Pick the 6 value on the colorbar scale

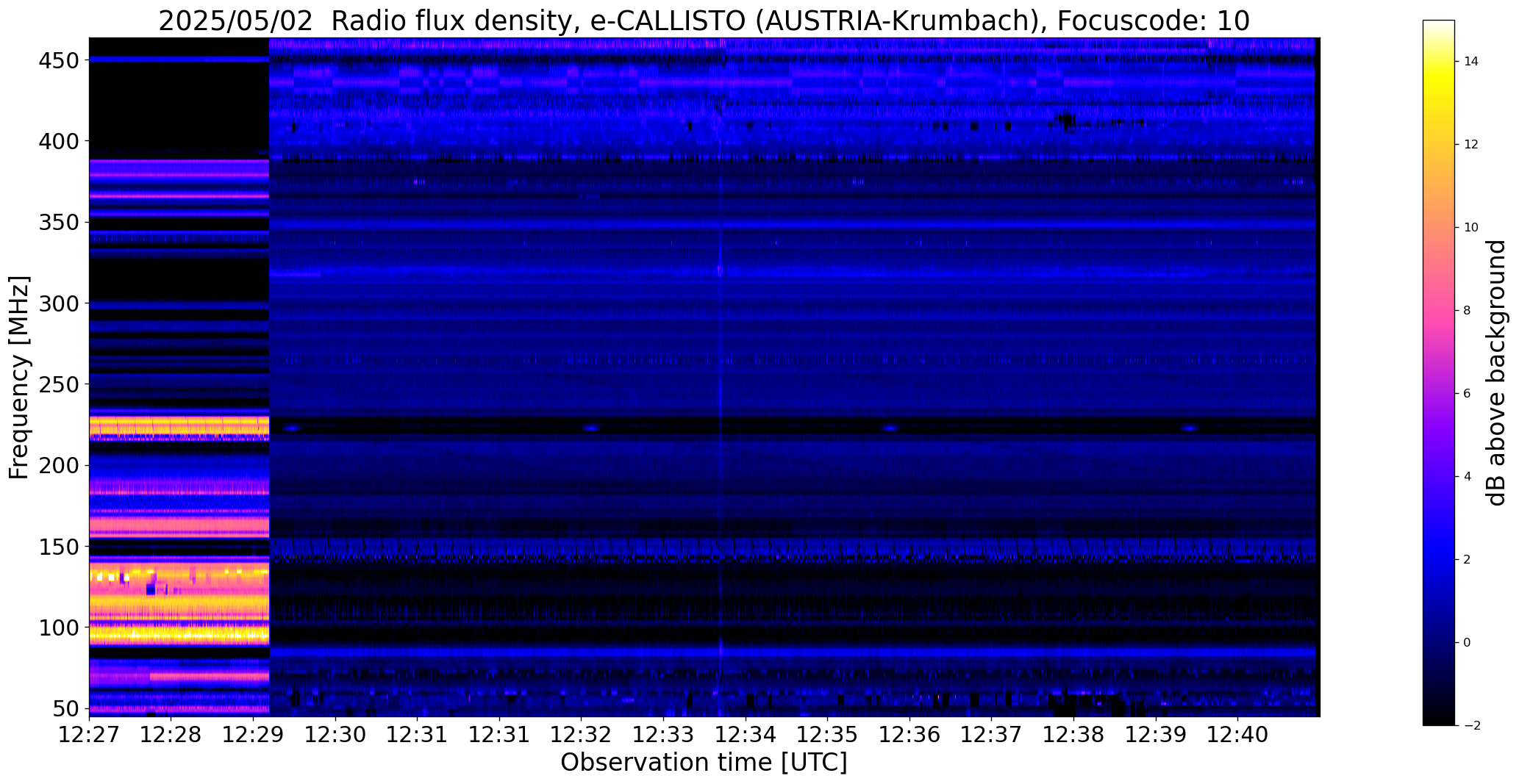point(1468,394)
